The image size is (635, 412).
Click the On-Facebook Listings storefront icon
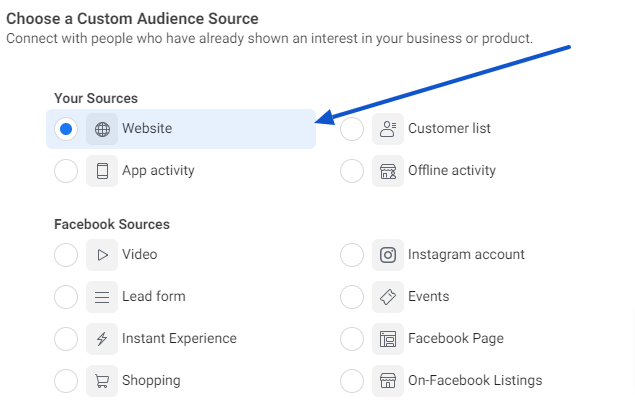388,381
